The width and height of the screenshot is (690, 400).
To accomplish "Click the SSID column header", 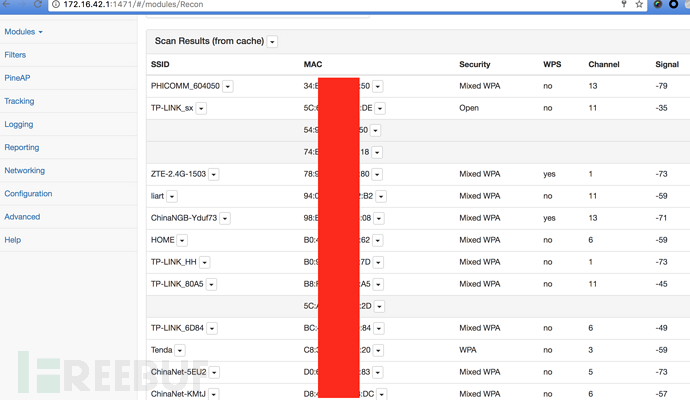I will point(160,64).
